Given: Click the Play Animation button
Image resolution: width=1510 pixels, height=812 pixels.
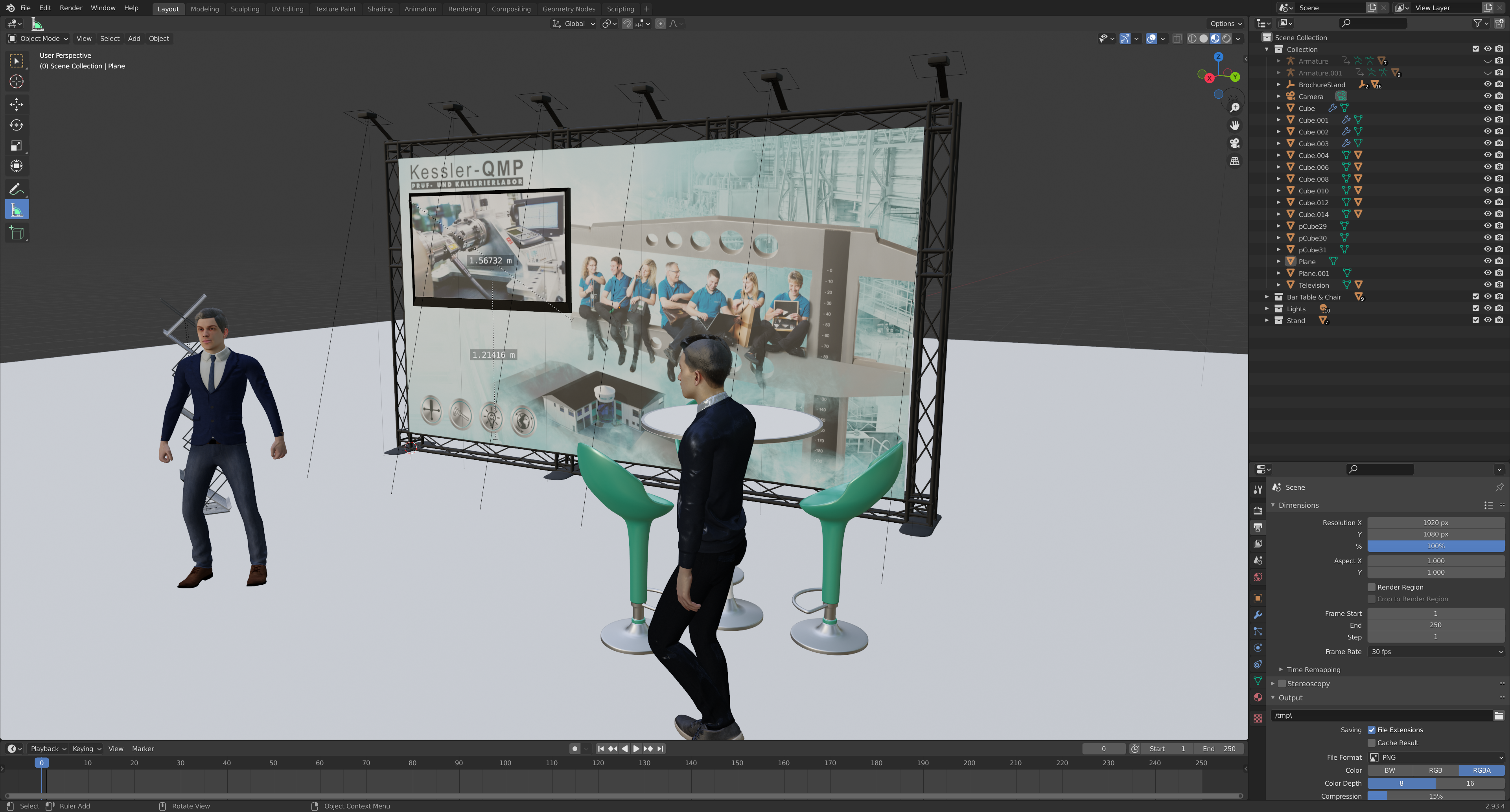Looking at the screenshot, I should pos(636,749).
